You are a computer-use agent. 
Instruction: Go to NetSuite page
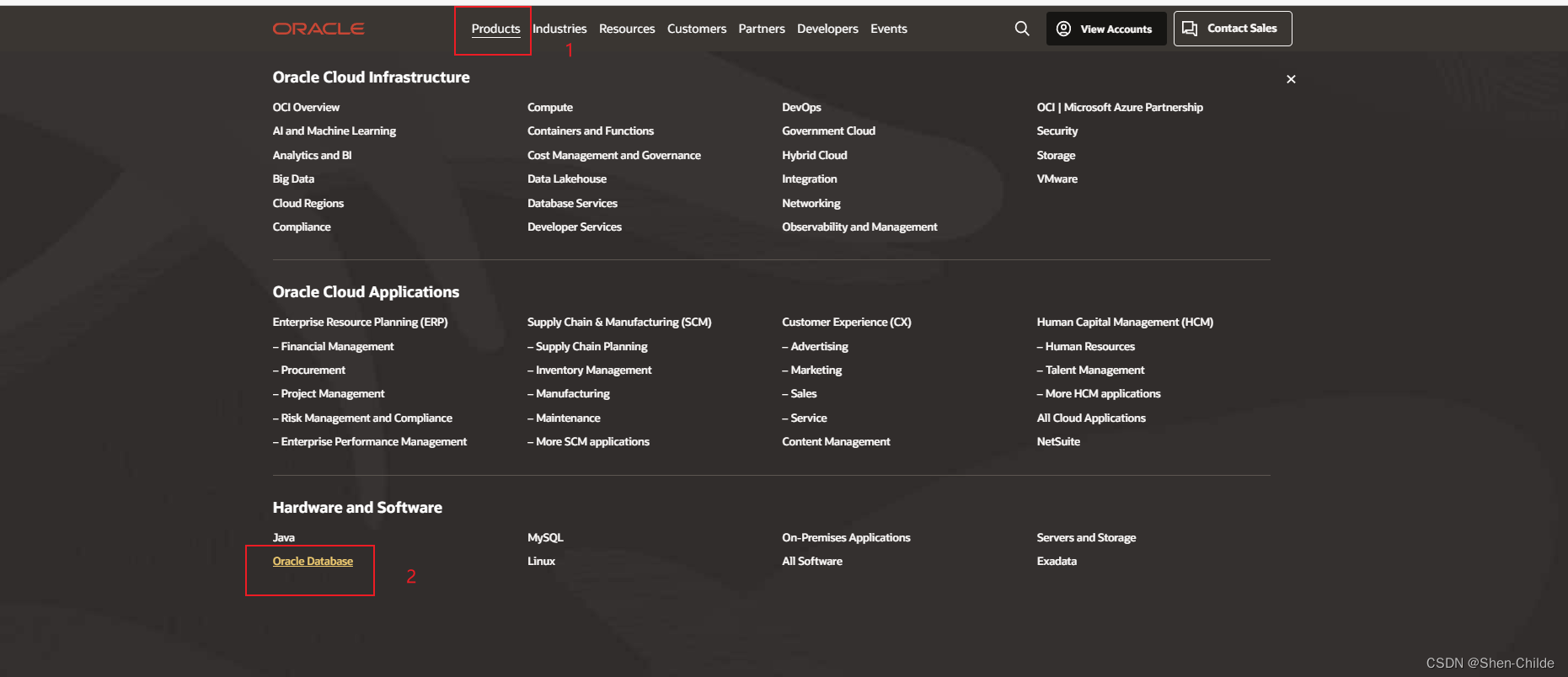1058,441
